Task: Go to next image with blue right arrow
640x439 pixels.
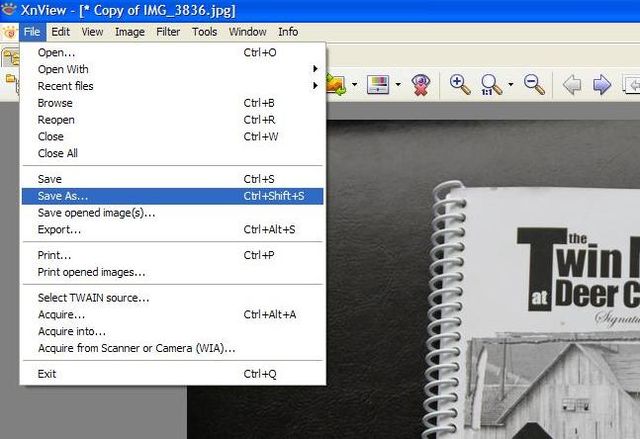Action: [x=602, y=85]
